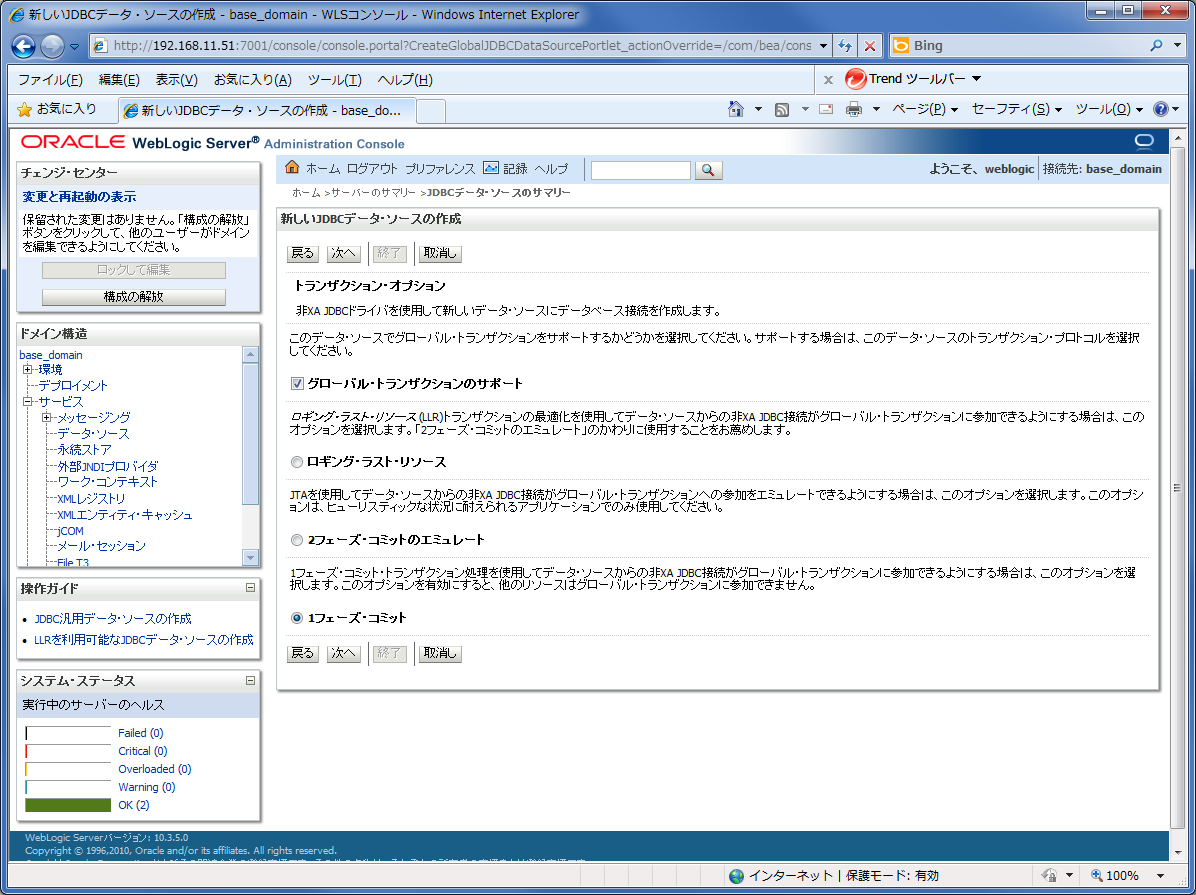Screen dimensions: 1196x895
Task: Minimize the システム・ステータス panel
Action: (250, 680)
